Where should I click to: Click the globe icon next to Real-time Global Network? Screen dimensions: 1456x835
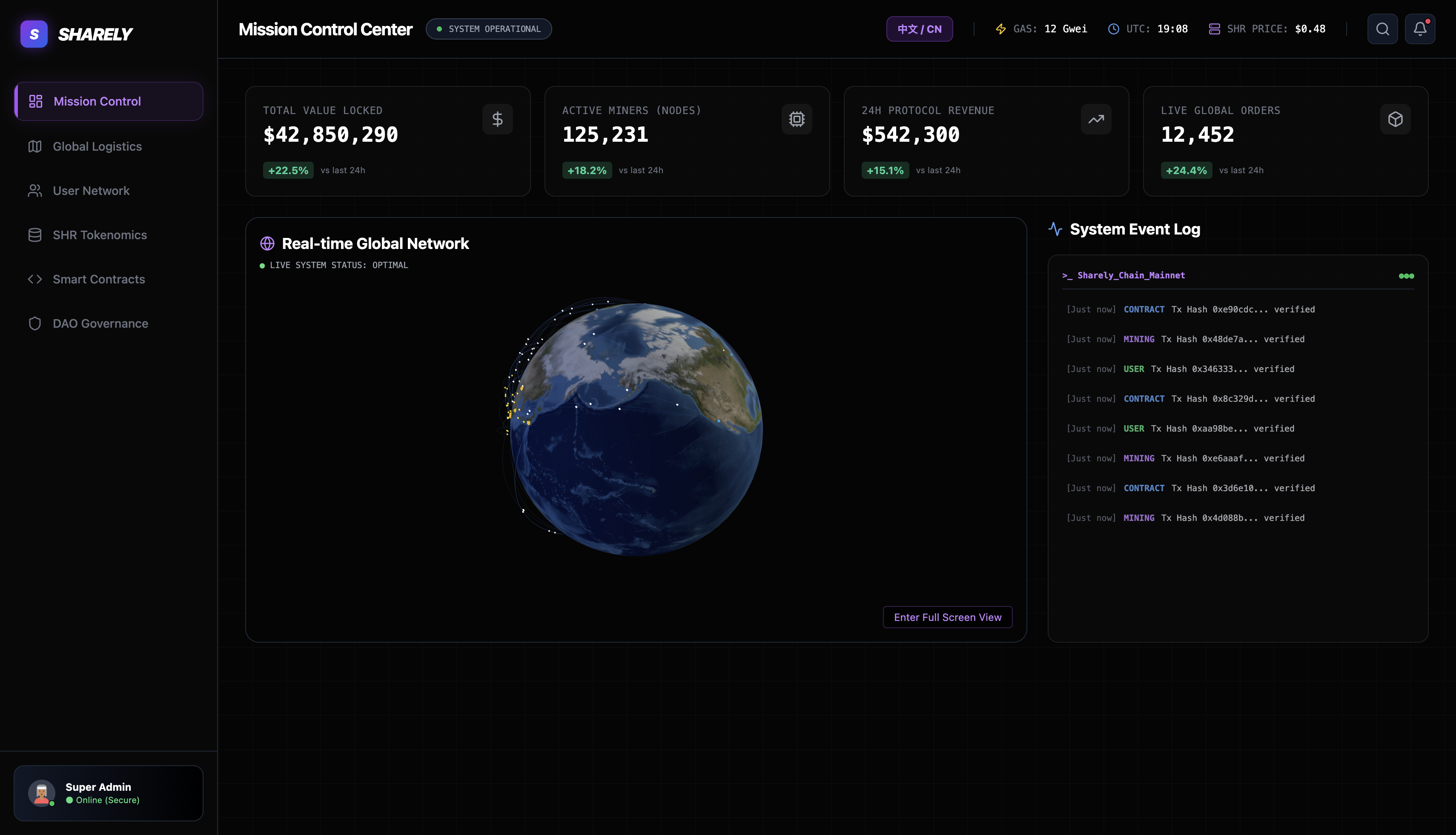[267, 243]
